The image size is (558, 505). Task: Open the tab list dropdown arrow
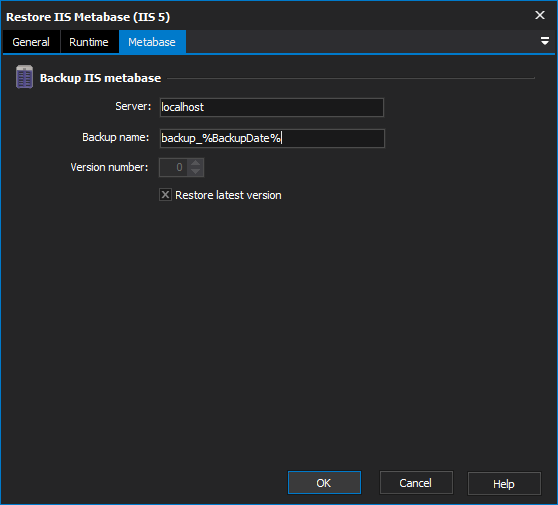544,41
